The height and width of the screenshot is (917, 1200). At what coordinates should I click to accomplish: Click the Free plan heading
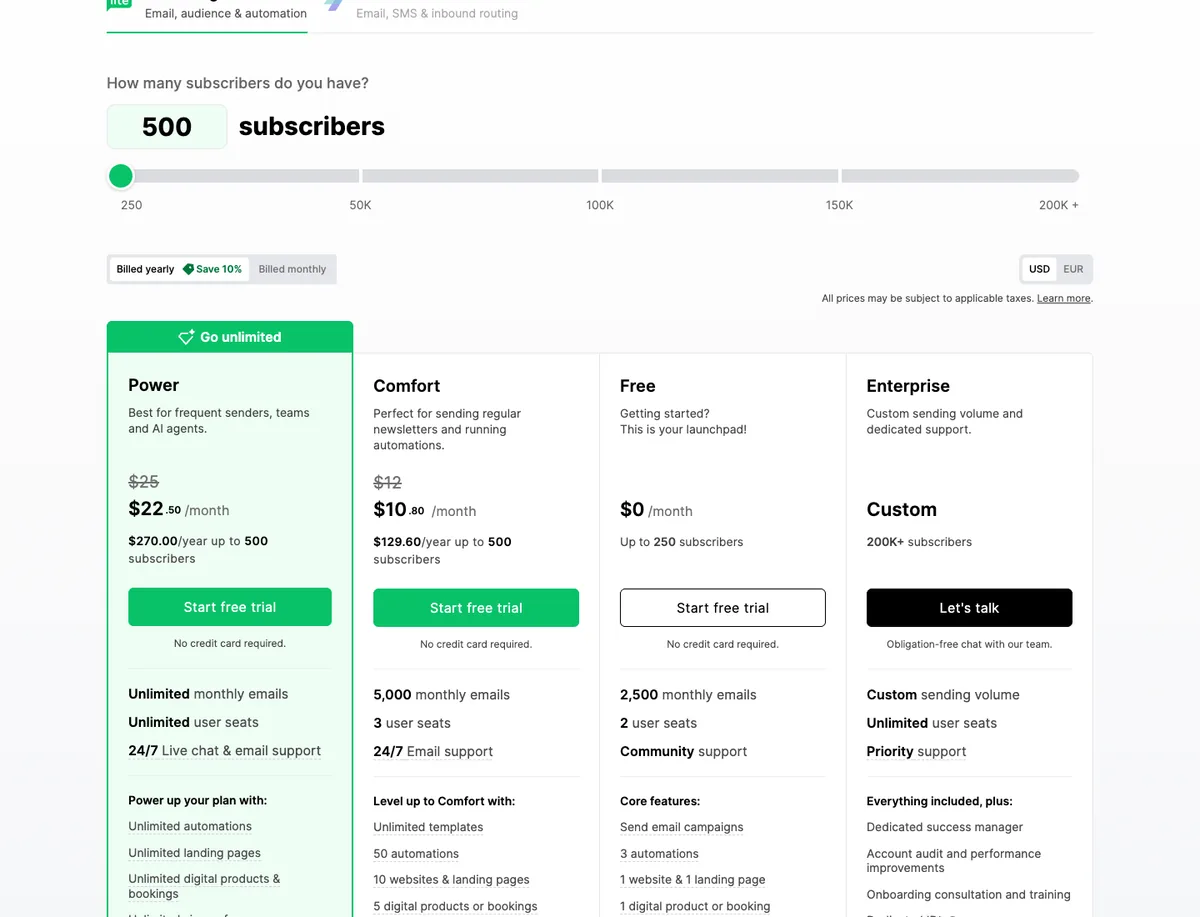coord(638,386)
